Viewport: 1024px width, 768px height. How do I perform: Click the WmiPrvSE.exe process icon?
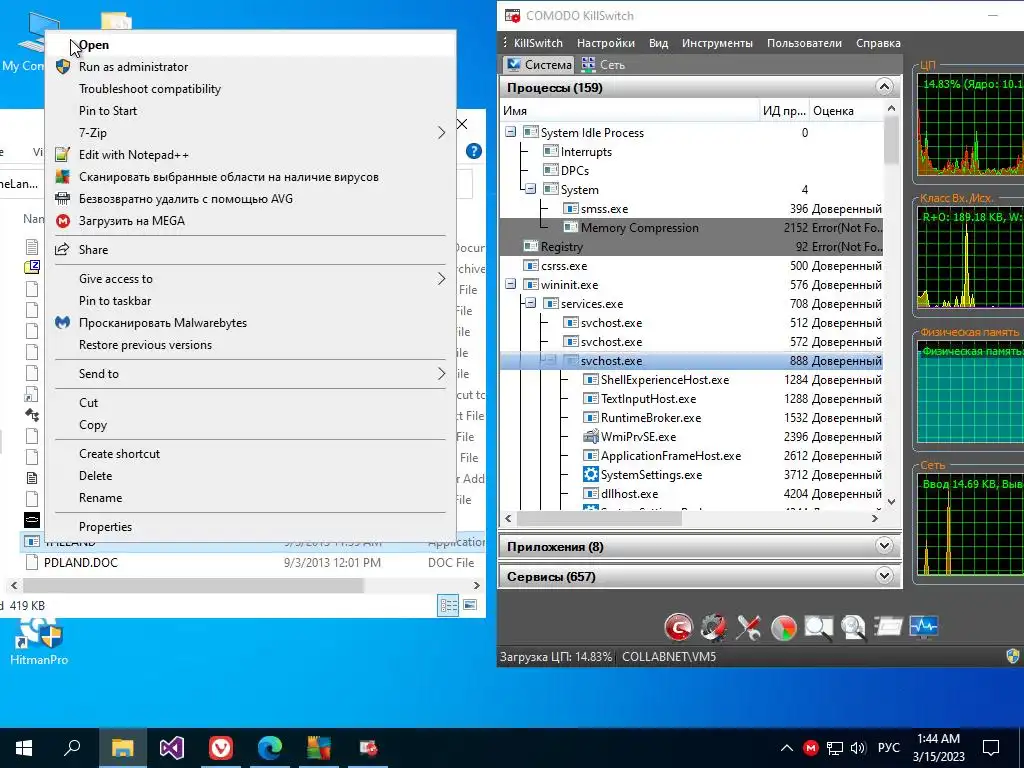click(590, 436)
